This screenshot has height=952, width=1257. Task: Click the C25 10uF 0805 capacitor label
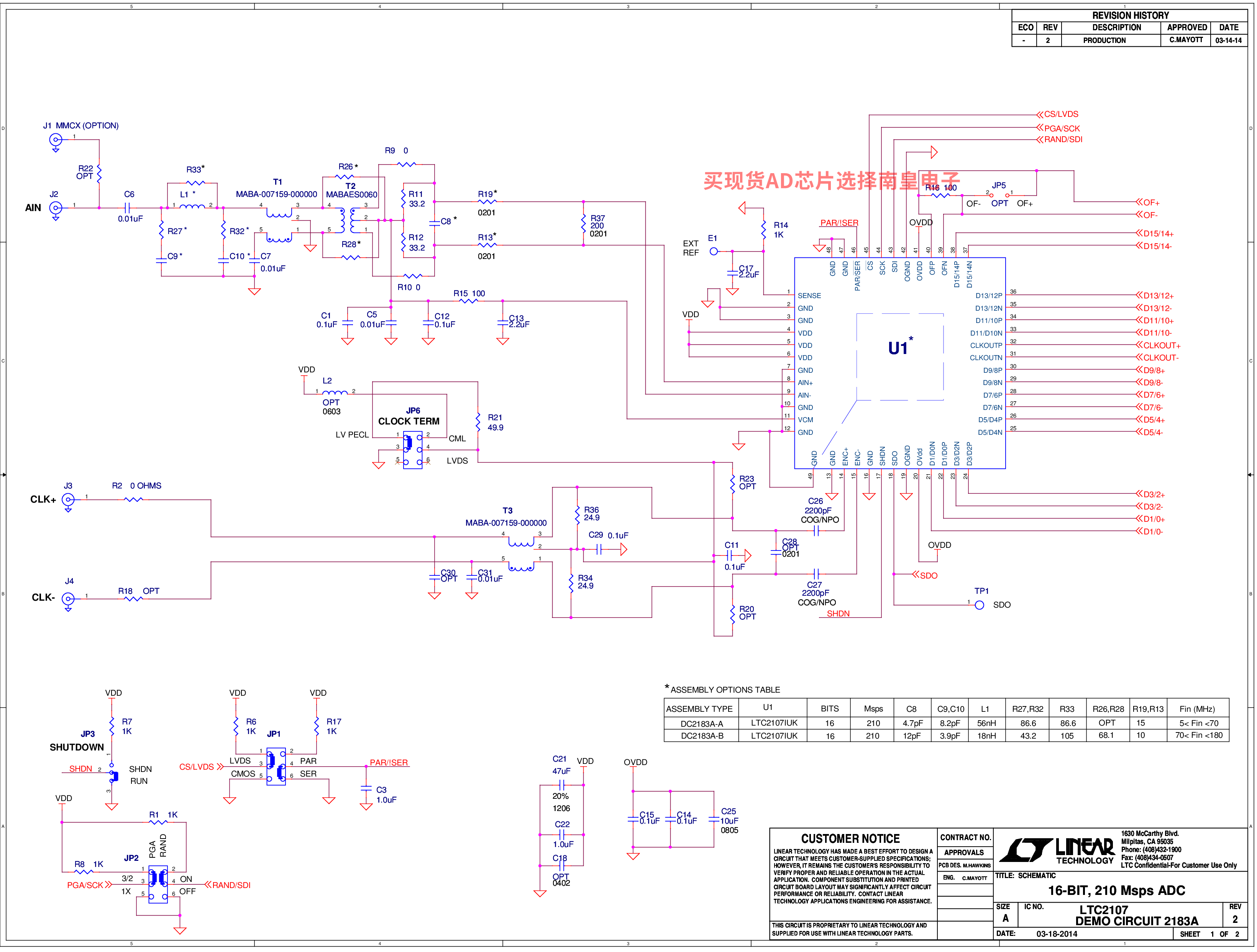[x=730, y=821]
